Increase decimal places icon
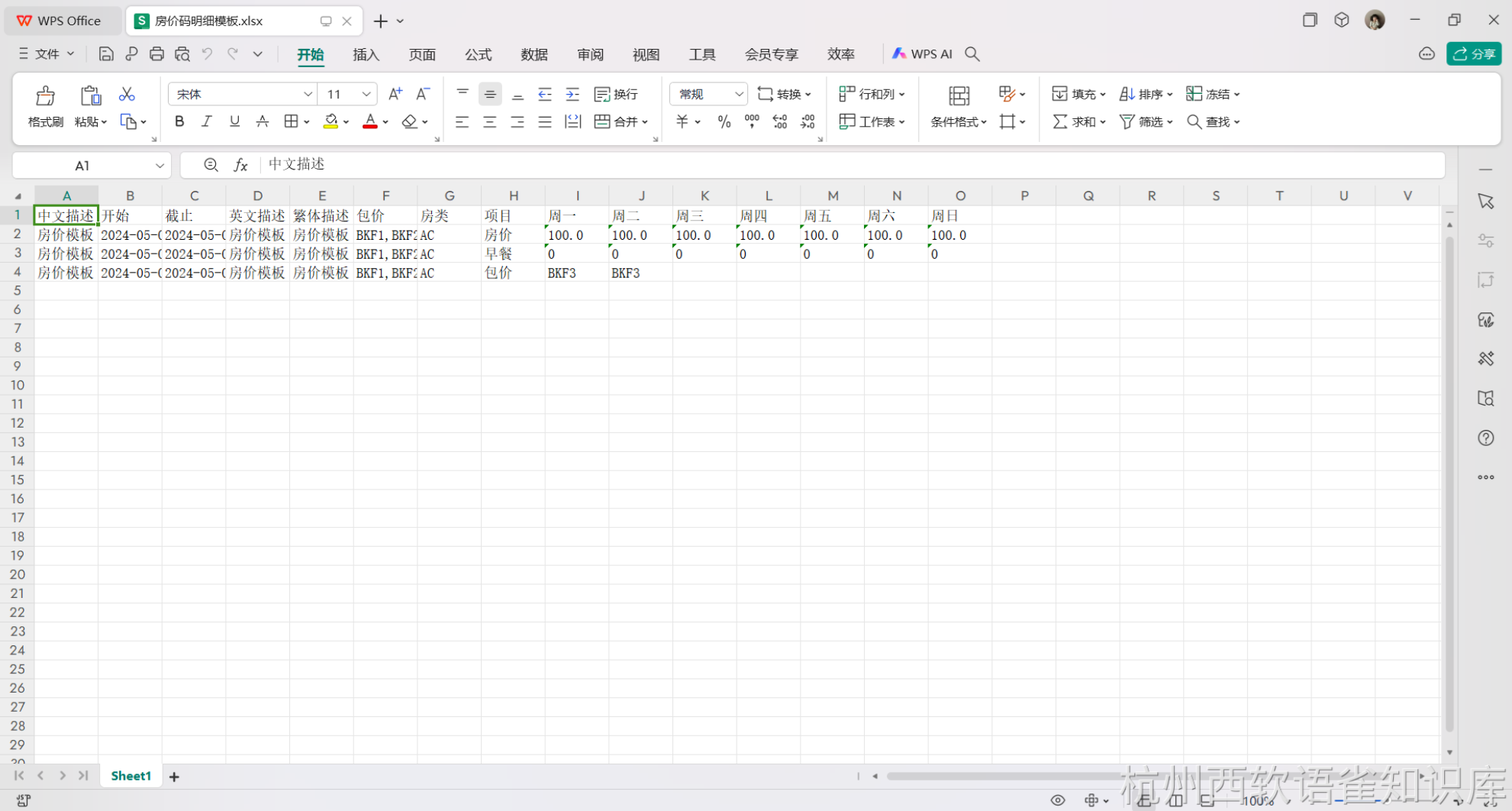Viewport: 1512px width, 811px height. 779,121
